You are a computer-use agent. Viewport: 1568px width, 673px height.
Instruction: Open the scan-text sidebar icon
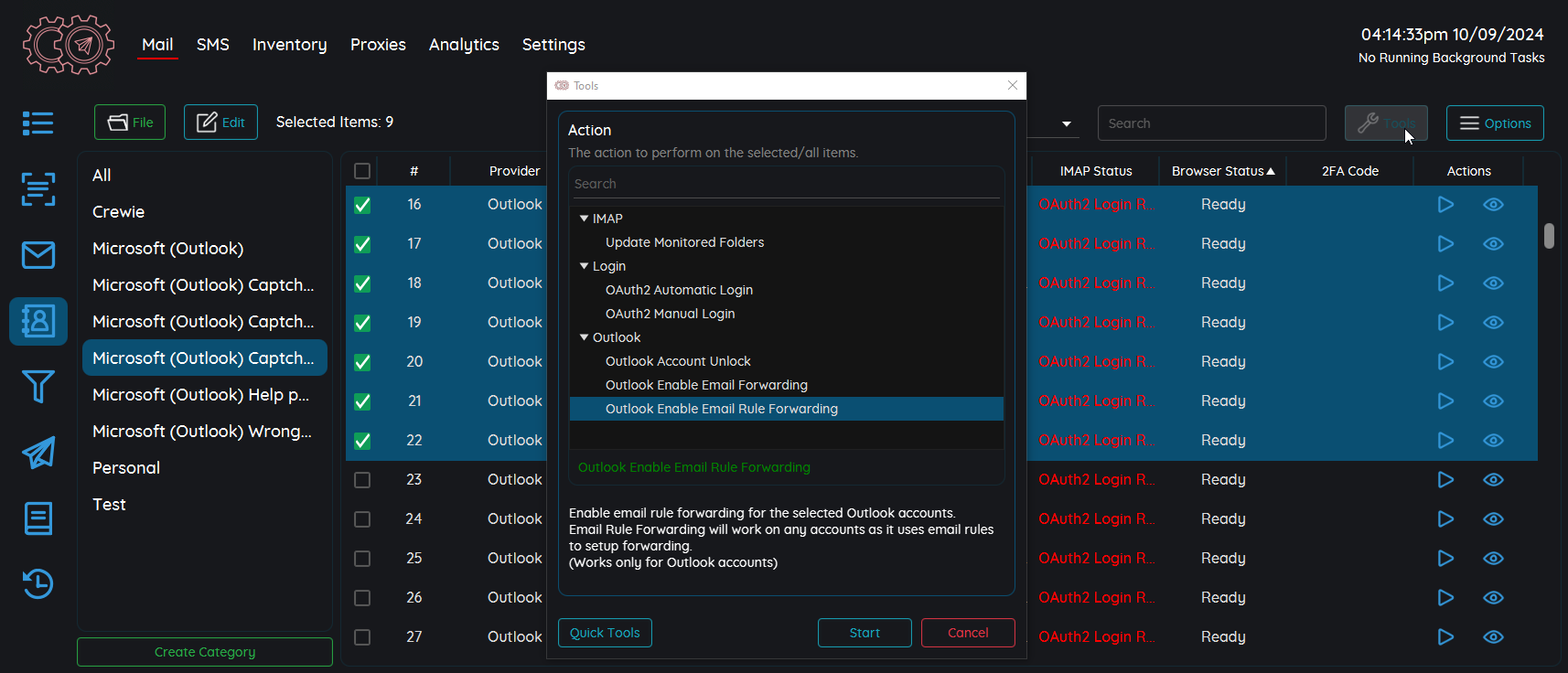tap(38, 189)
